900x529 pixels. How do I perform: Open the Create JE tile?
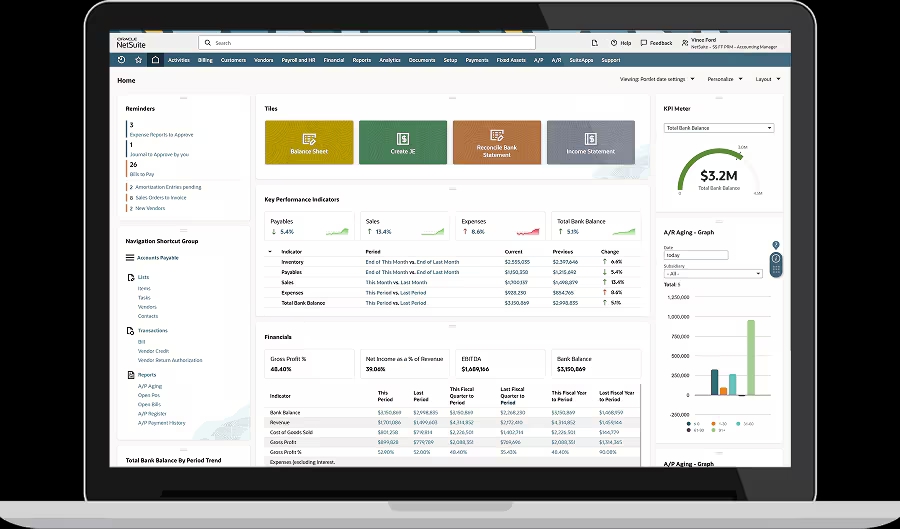tap(403, 142)
